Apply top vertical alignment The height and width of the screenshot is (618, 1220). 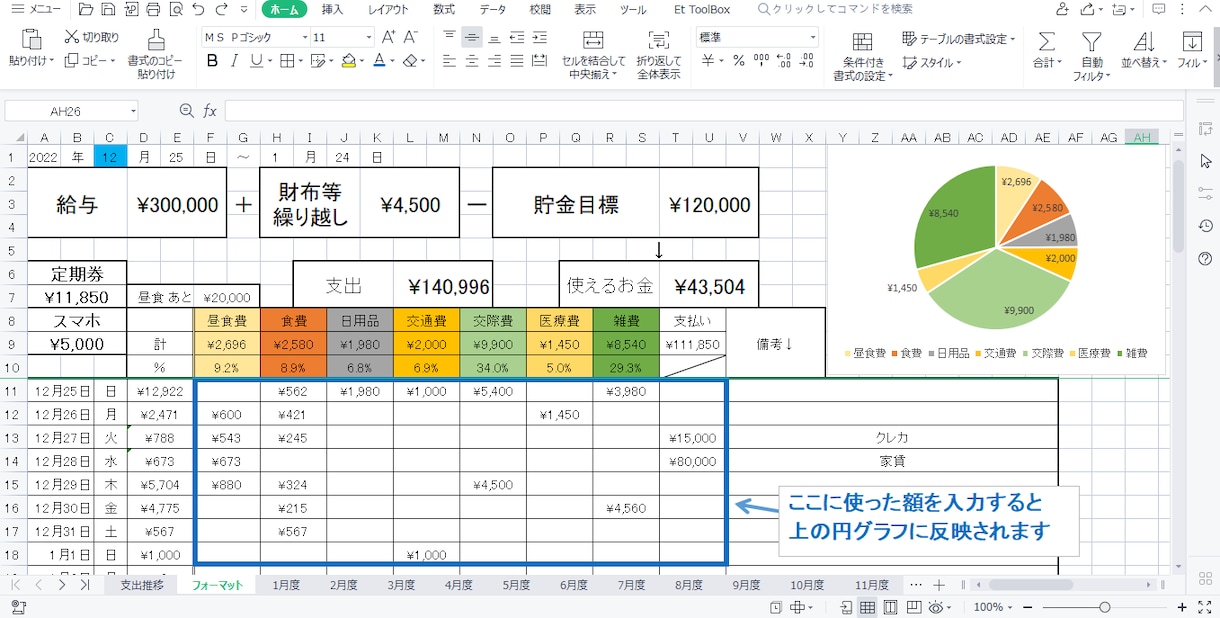[449, 37]
